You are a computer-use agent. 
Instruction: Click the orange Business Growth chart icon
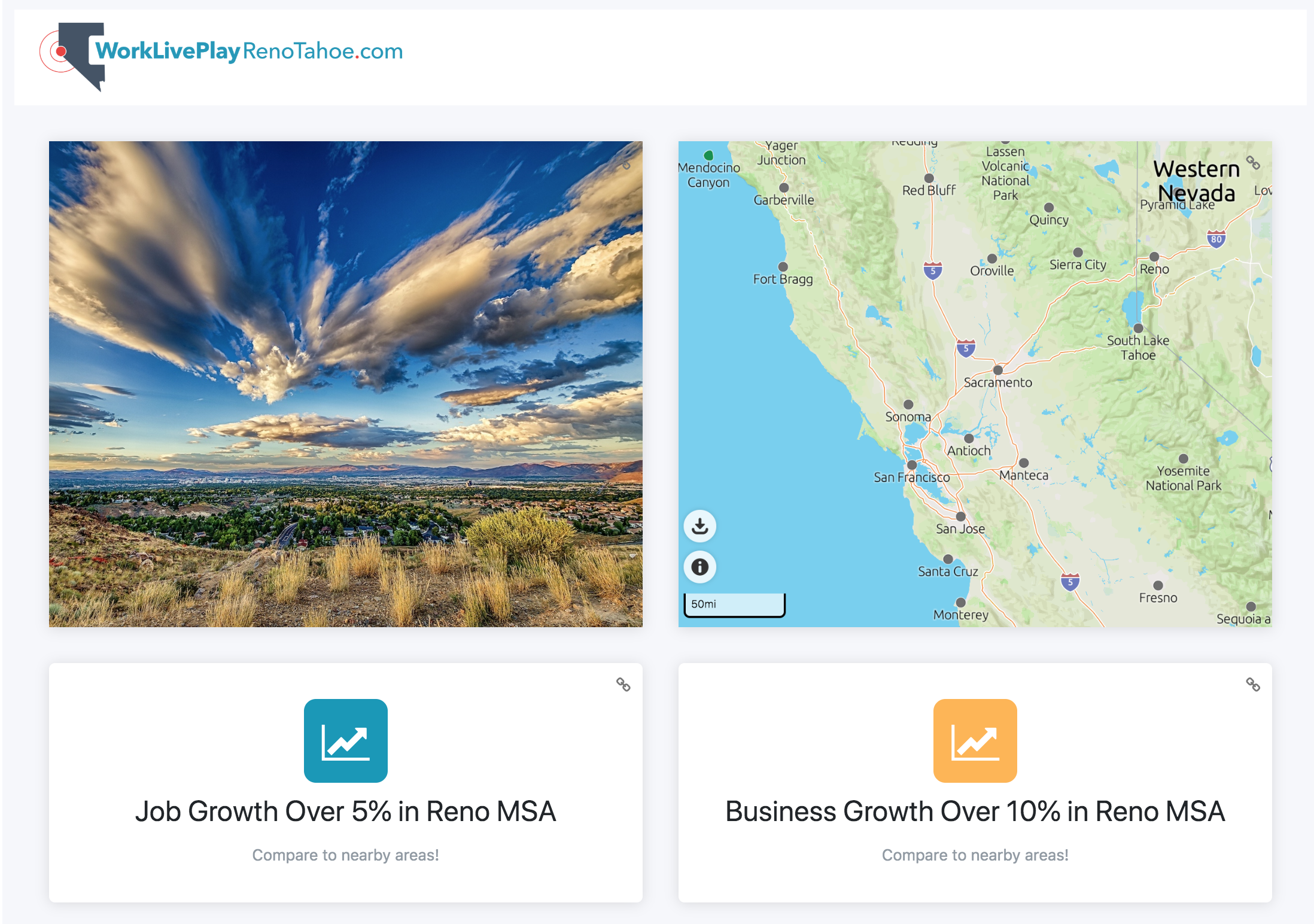click(x=975, y=741)
